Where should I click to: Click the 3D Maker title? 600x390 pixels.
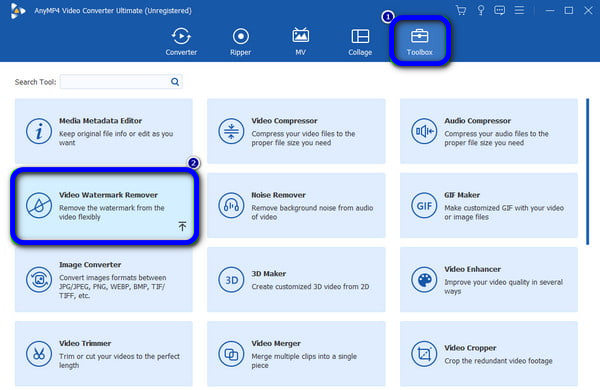(x=269, y=274)
